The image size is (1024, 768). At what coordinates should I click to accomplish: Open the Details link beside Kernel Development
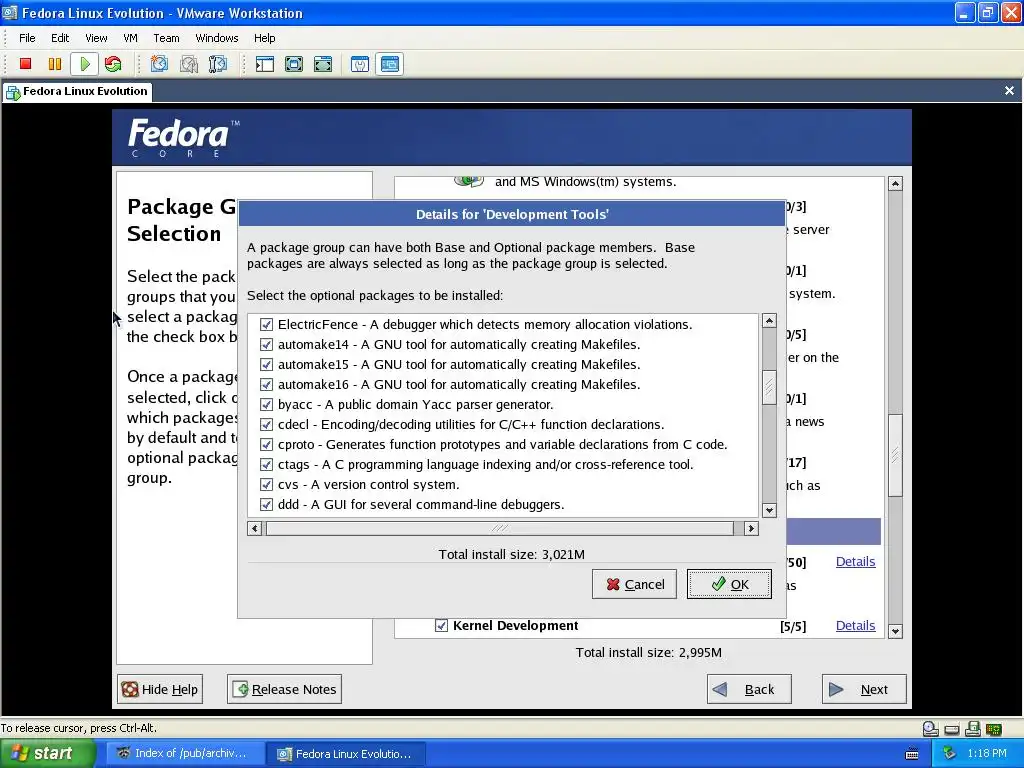coord(856,626)
